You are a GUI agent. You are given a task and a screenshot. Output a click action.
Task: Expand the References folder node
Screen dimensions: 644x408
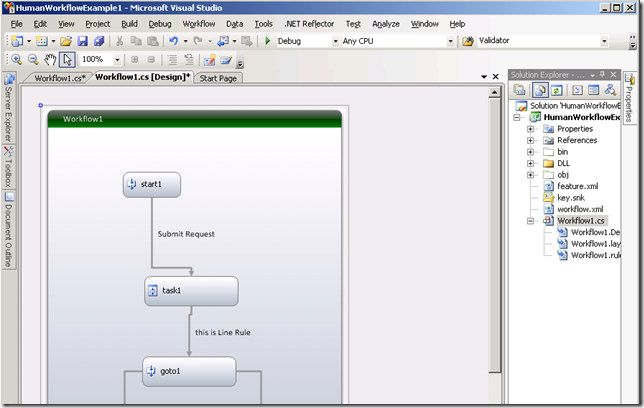(531, 140)
